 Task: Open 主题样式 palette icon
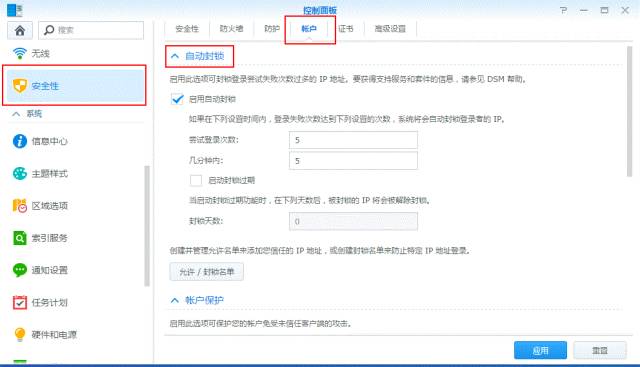[20, 173]
